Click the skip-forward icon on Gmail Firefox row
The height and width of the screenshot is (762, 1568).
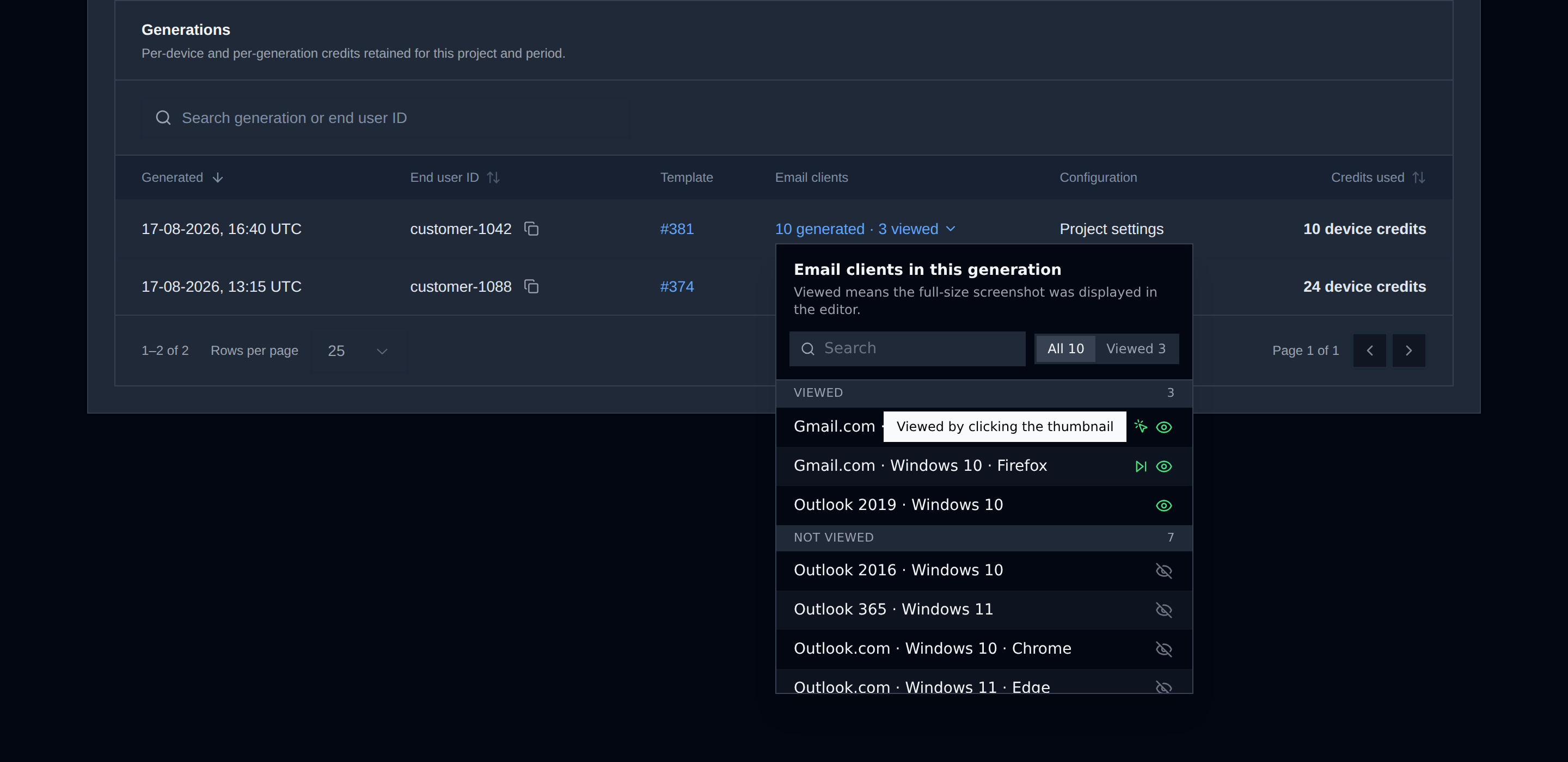click(x=1141, y=466)
